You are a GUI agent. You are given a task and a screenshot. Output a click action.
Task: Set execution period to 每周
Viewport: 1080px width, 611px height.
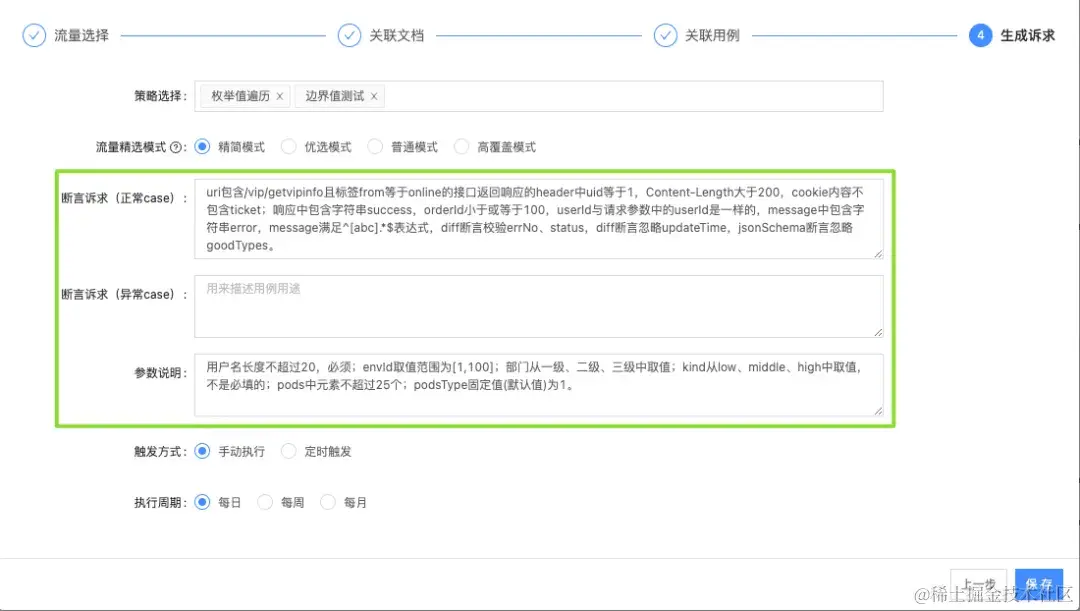pyautogui.click(x=265, y=502)
